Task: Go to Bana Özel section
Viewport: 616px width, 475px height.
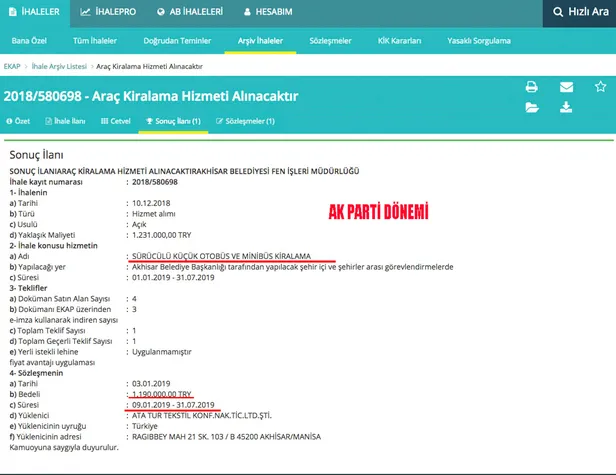Action: click(x=29, y=41)
